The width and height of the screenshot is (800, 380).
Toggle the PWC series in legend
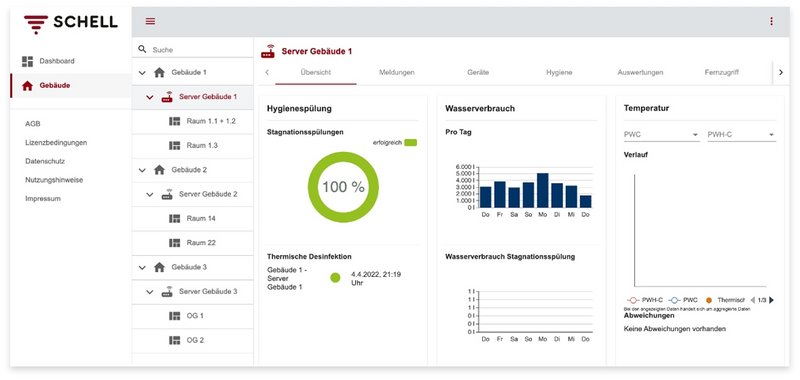[x=683, y=300]
